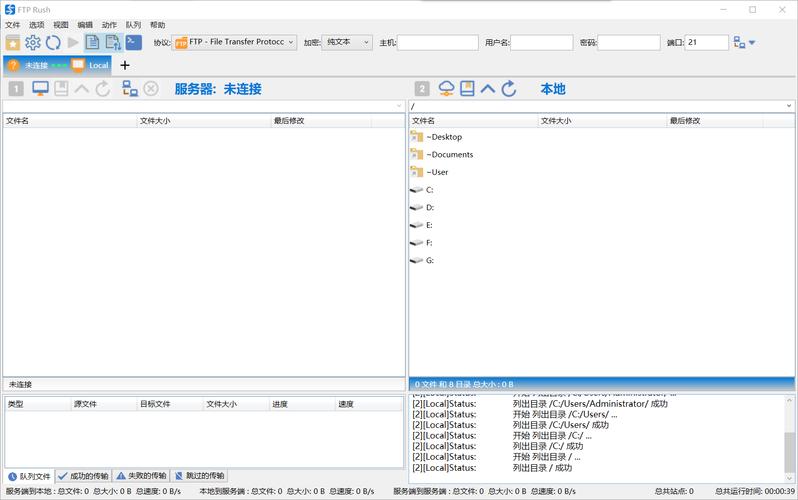Click the 密码 password input field

[x=629, y=42]
